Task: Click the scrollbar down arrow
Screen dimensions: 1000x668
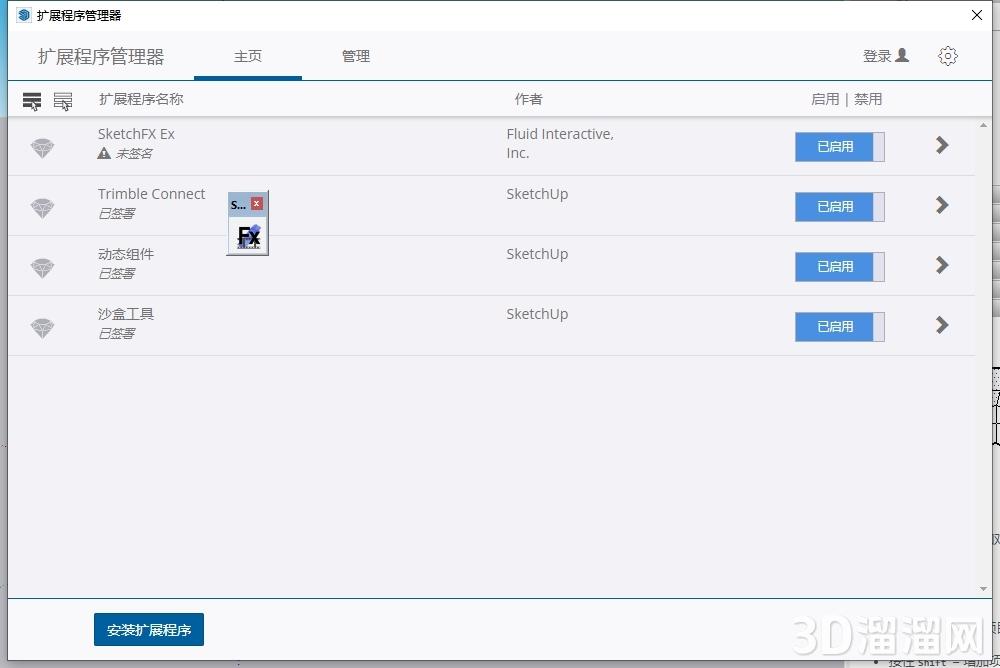Action: 983,589
